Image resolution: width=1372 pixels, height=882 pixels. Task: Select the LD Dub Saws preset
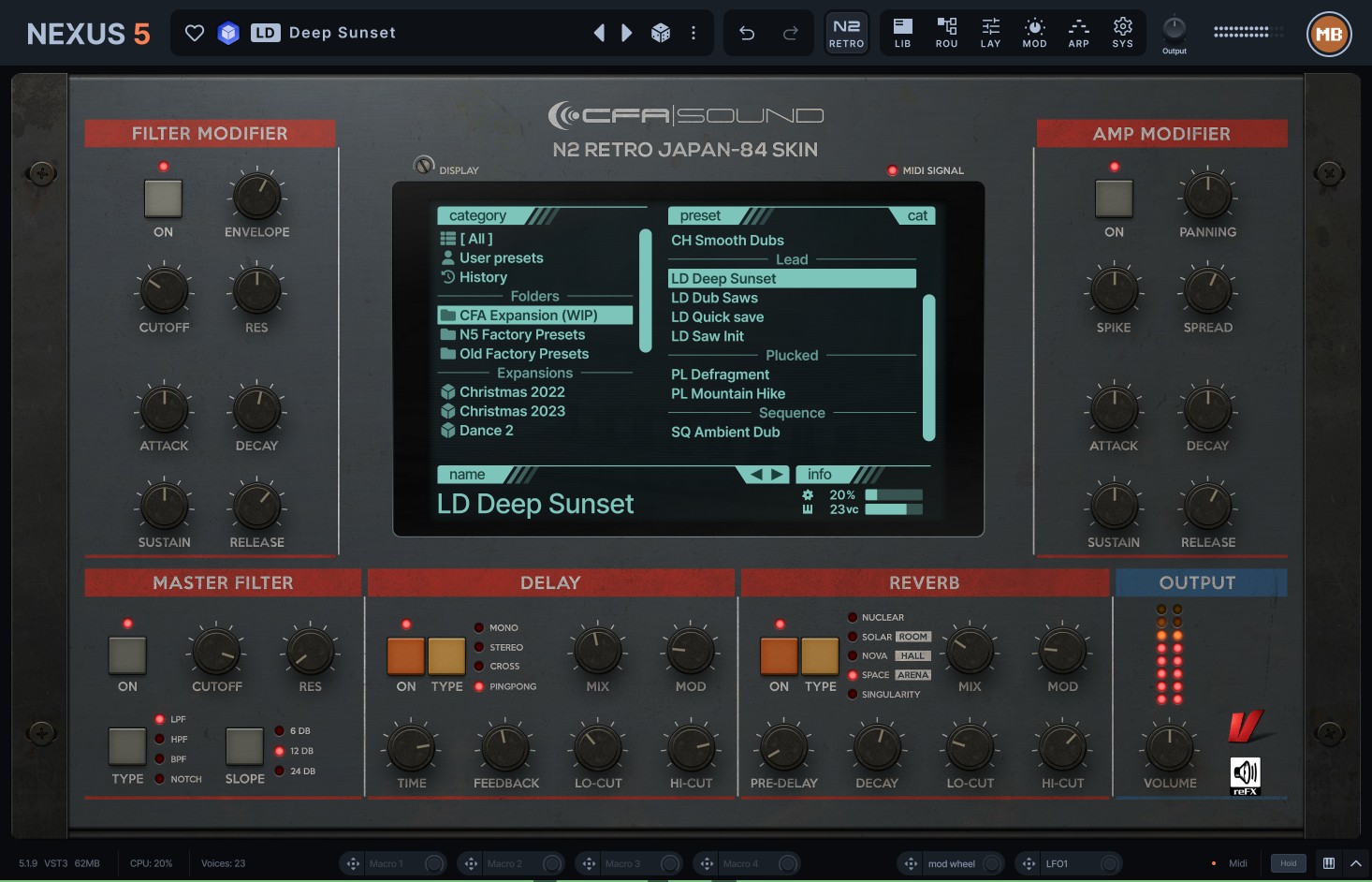pyautogui.click(x=792, y=298)
